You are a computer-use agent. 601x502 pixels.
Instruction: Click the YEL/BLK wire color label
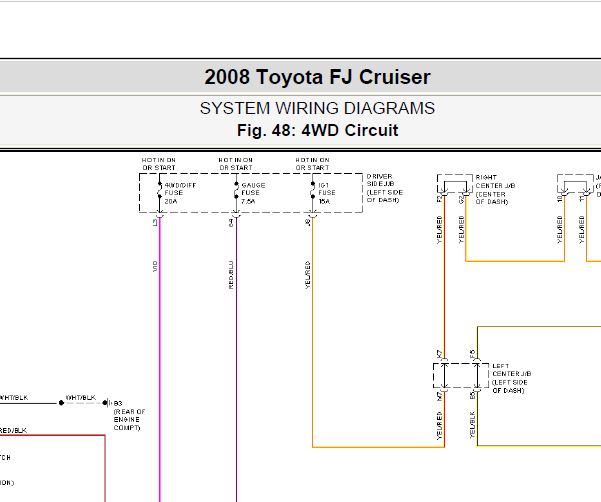pos(472,425)
